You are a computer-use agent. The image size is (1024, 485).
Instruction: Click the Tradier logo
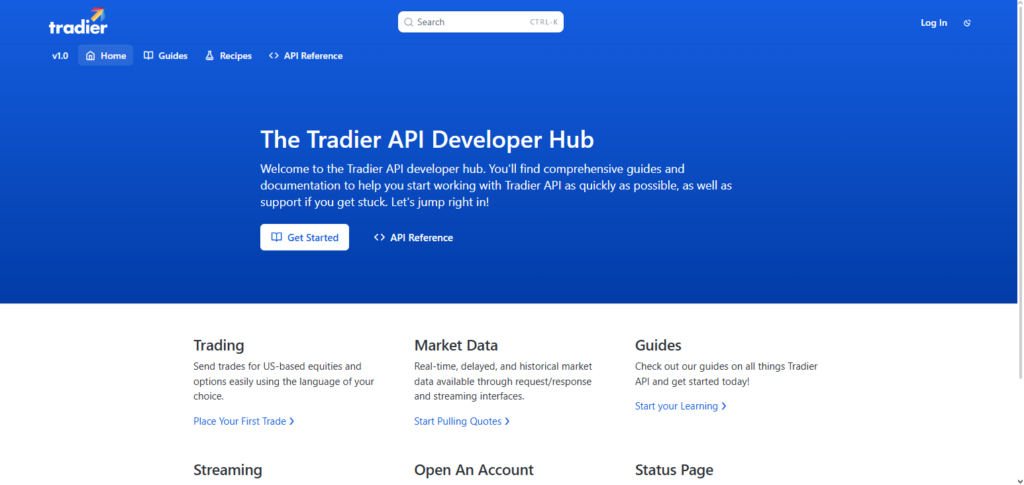point(78,22)
